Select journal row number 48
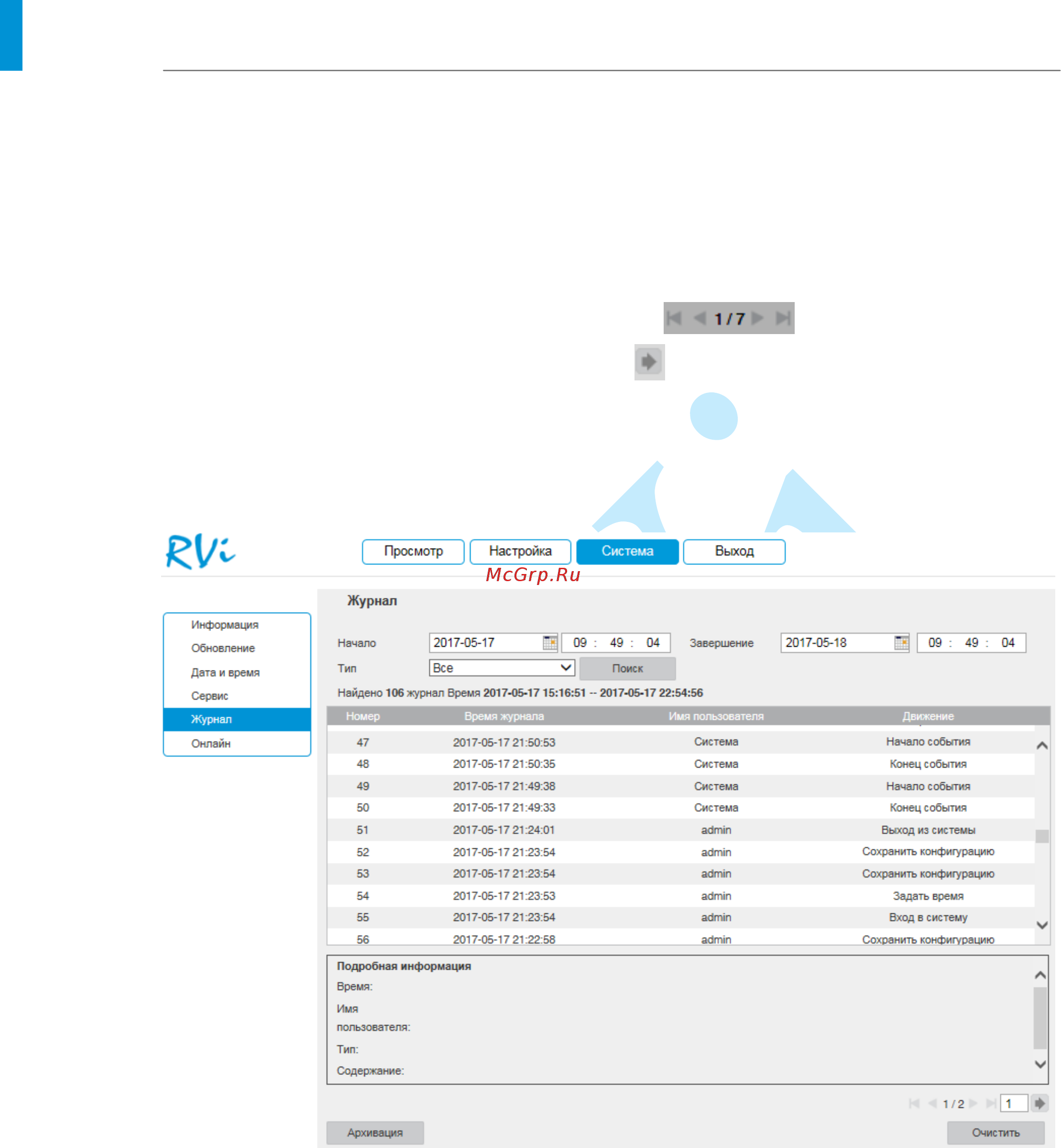 point(681,764)
